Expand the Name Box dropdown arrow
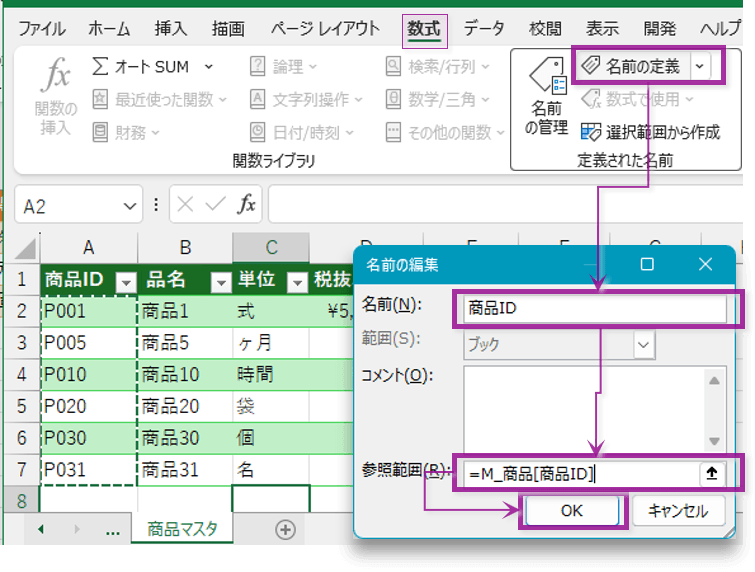The image size is (755, 572). tap(129, 206)
